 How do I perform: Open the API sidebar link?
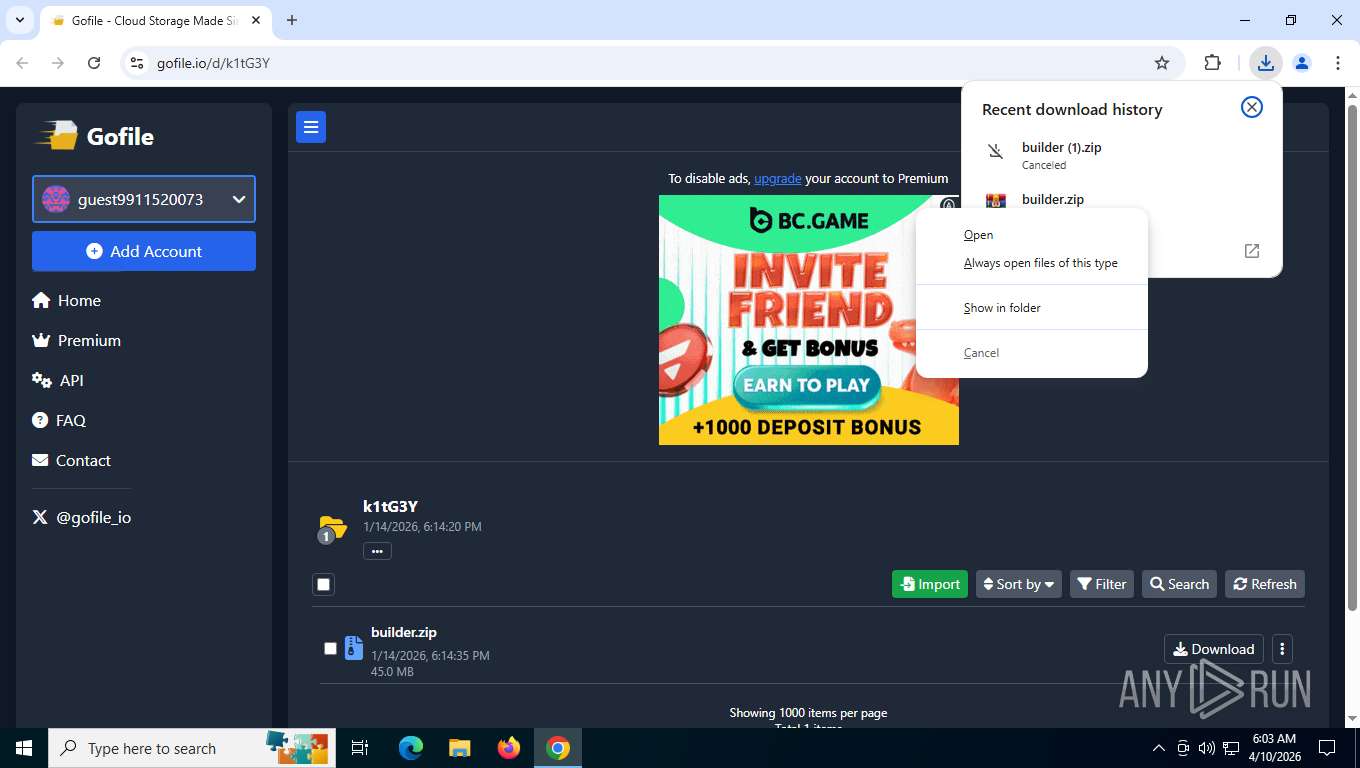pos(58,380)
